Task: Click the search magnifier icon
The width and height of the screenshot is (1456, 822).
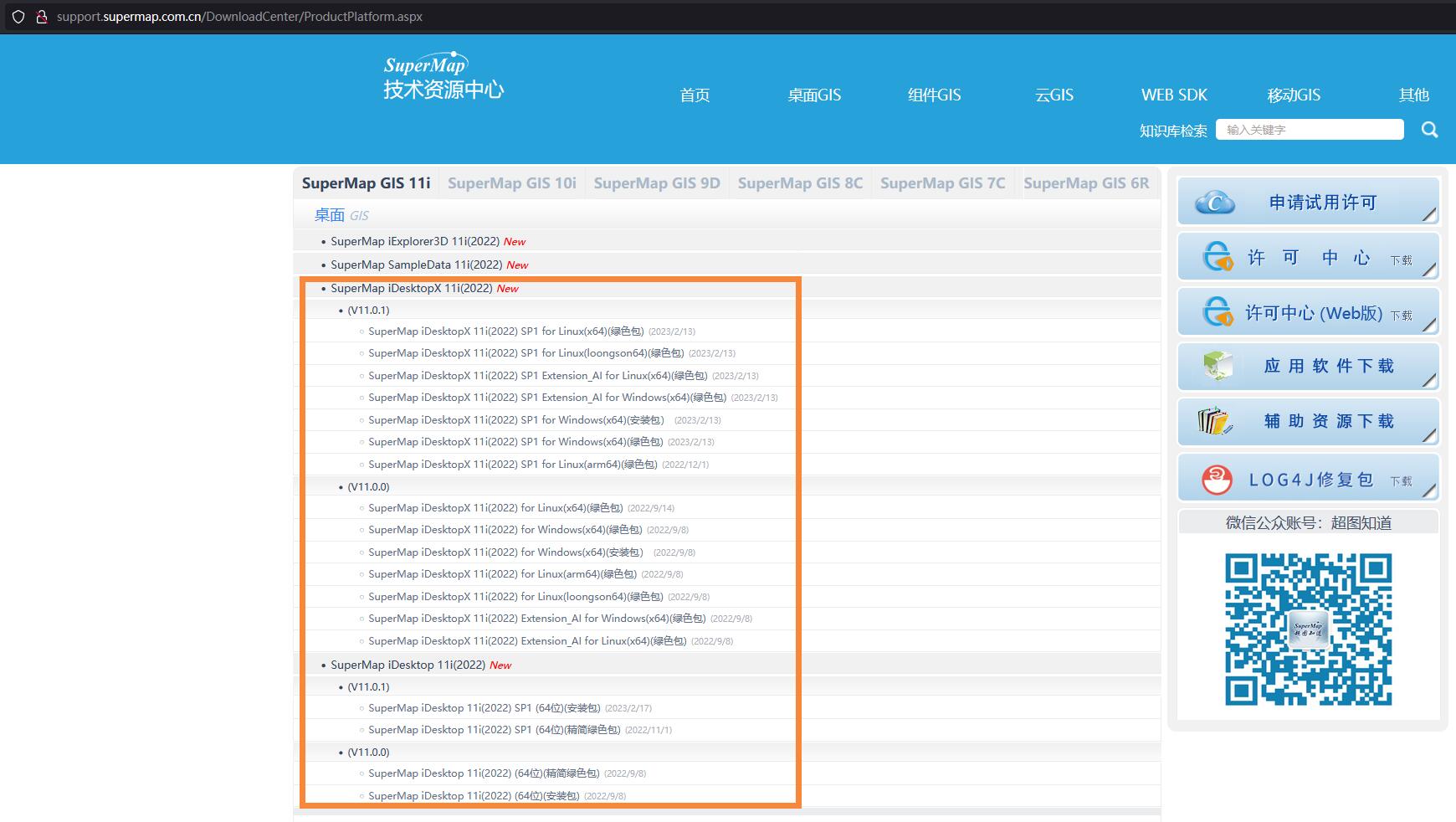Action: 1429,130
